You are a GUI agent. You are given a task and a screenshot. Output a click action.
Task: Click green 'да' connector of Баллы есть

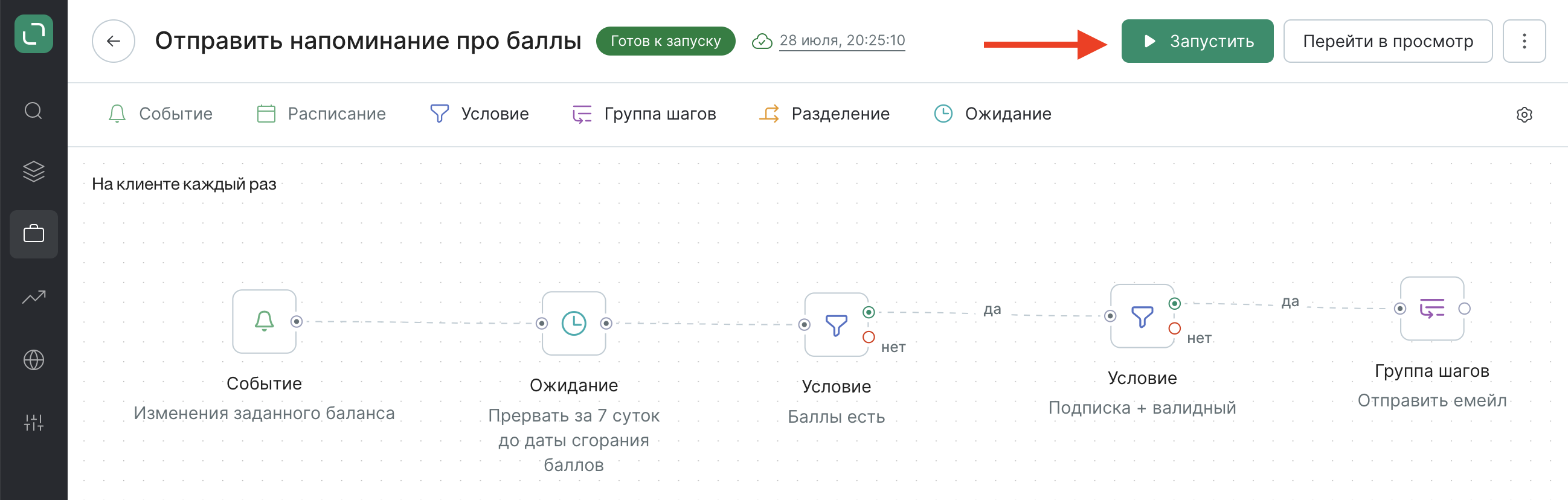(x=869, y=312)
